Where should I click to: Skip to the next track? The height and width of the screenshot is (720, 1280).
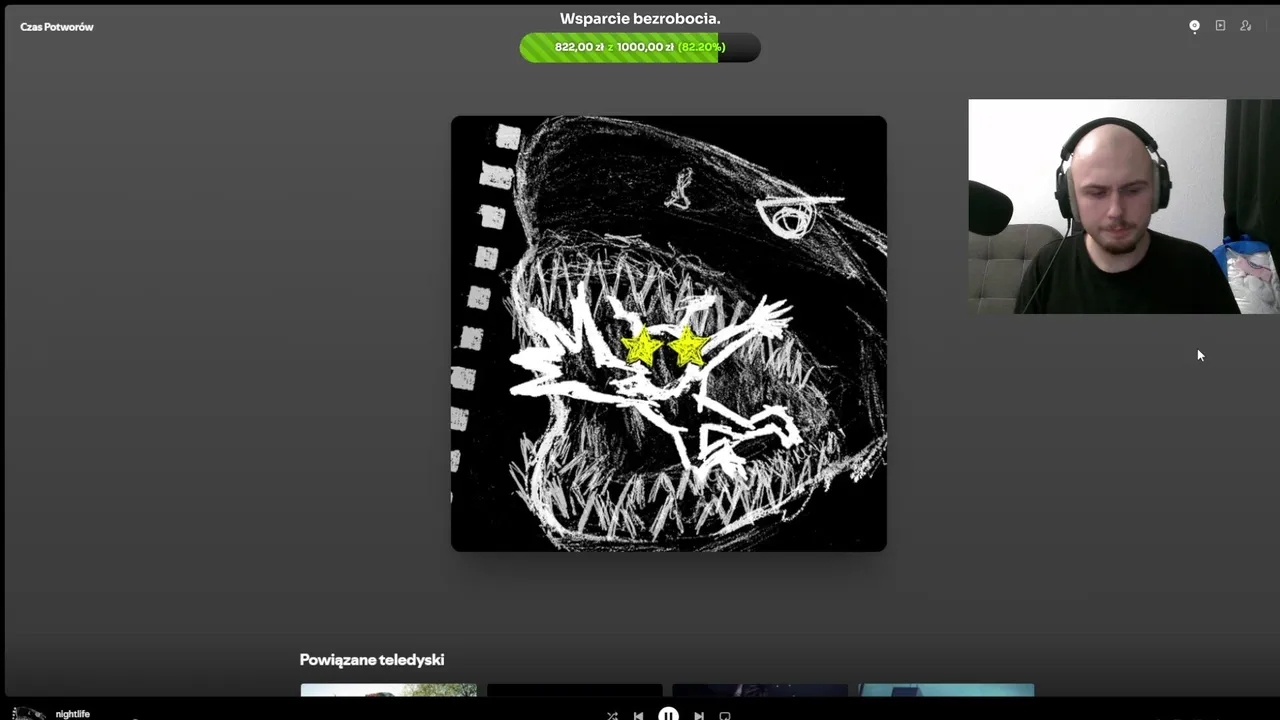tap(698, 716)
